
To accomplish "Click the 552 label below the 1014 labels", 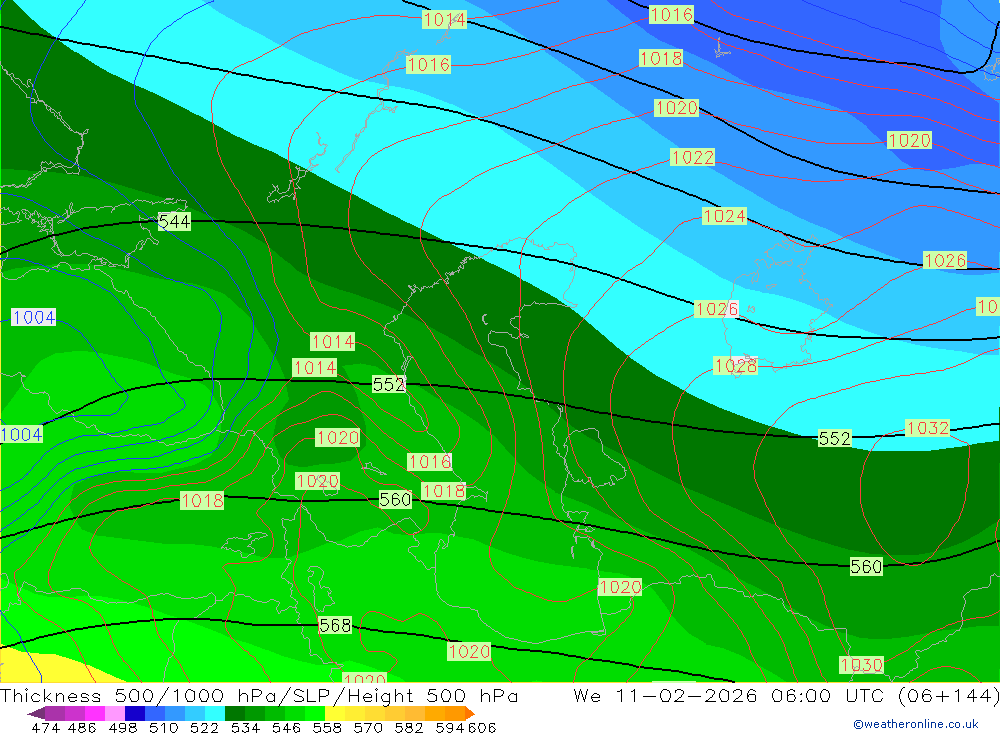I will 388,384.
